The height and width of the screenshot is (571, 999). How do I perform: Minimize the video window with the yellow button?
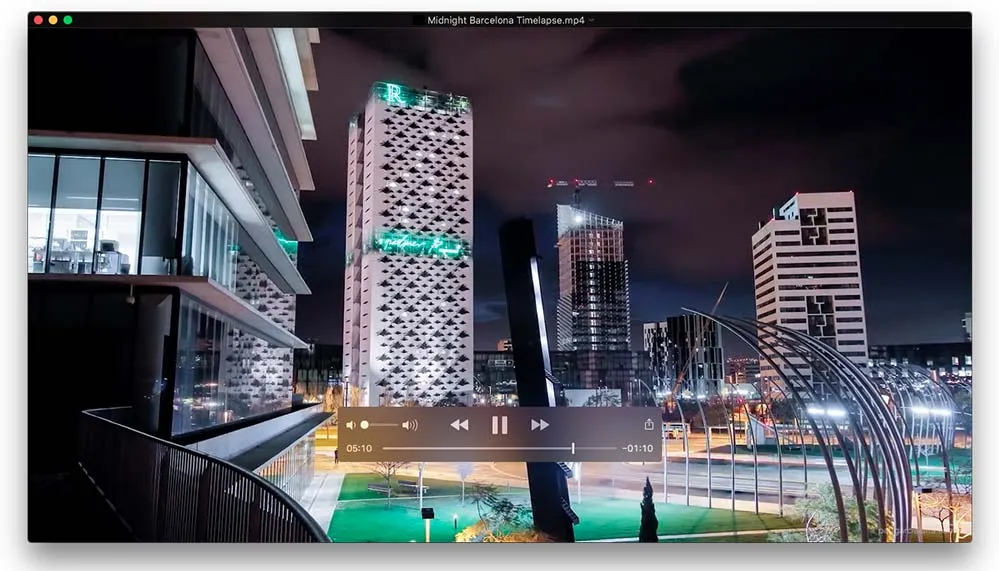[53, 20]
